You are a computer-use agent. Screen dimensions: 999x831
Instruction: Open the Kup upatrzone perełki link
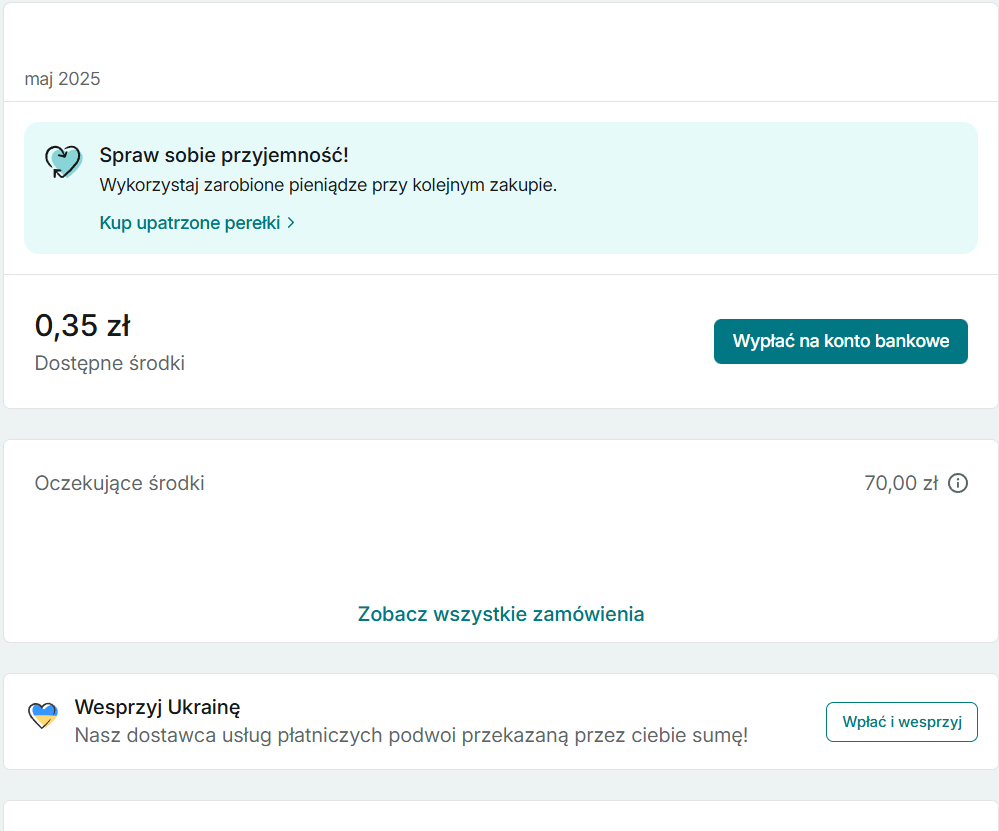coord(190,223)
